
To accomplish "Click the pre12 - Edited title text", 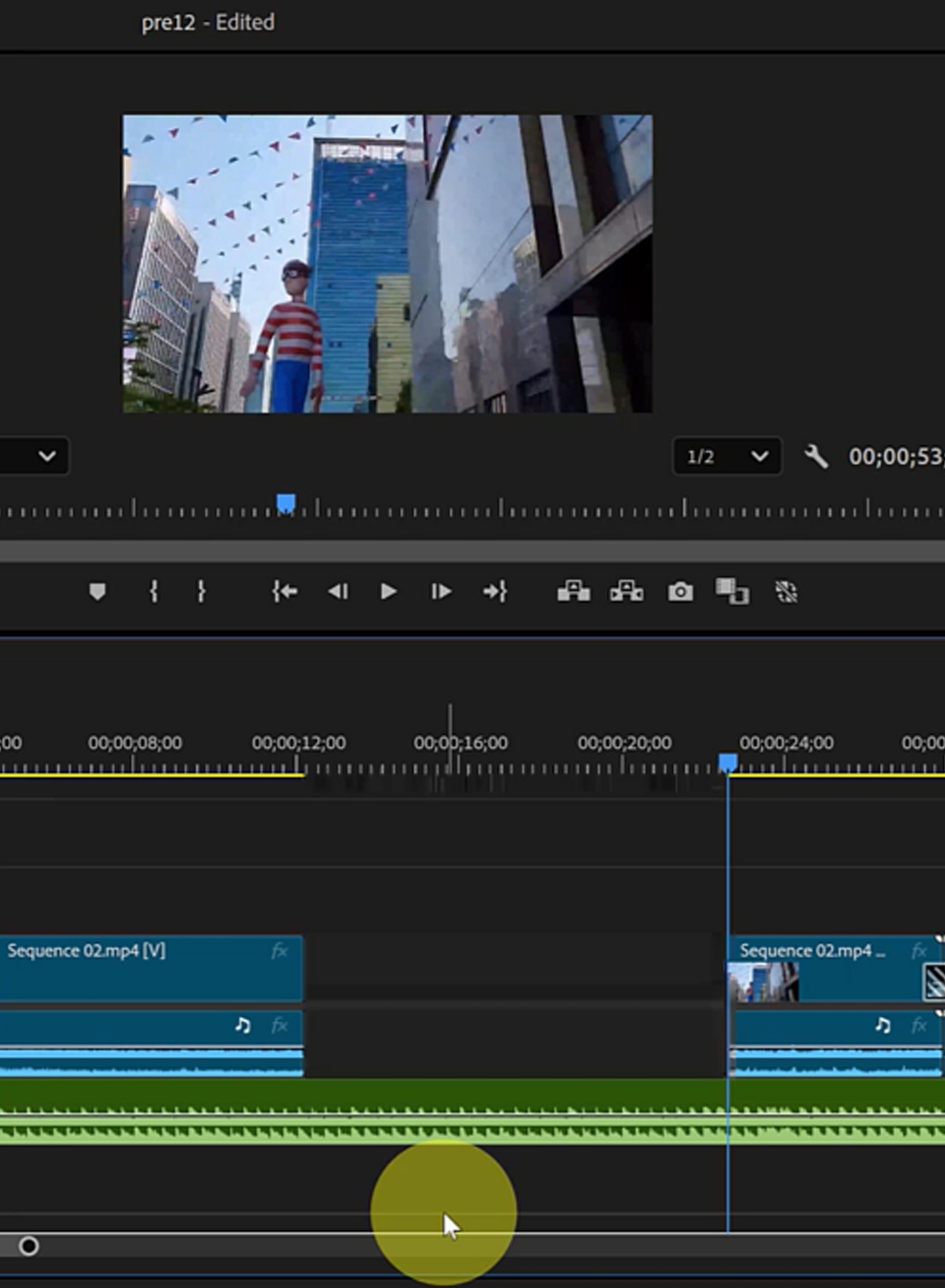I will click(208, 22).
